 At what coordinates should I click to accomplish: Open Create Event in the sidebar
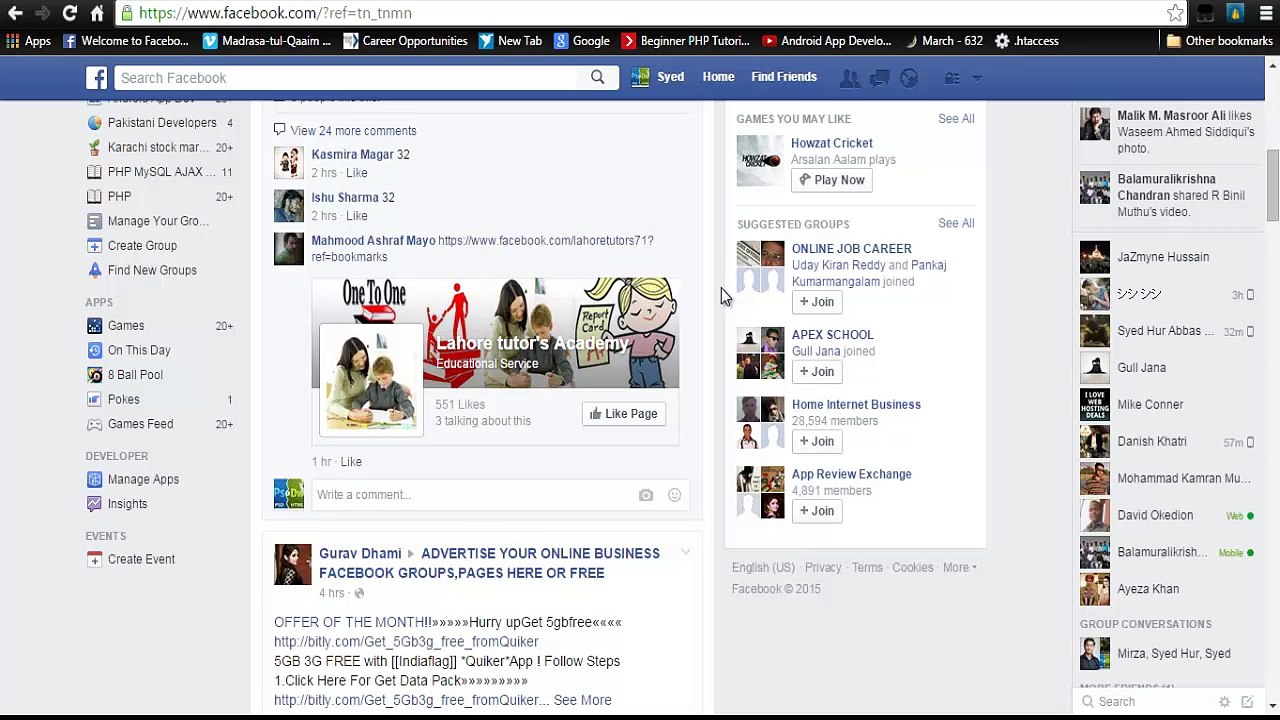click(141, 560)
